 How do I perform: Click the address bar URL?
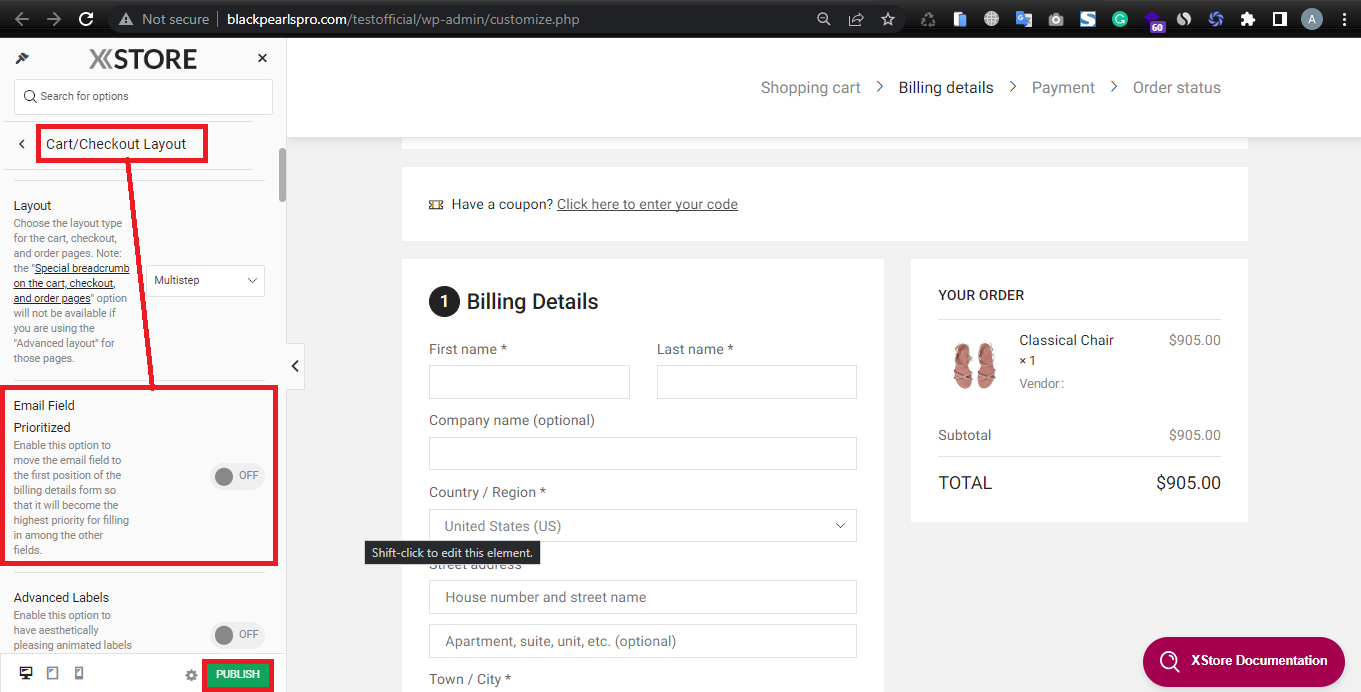pos(402,19)
